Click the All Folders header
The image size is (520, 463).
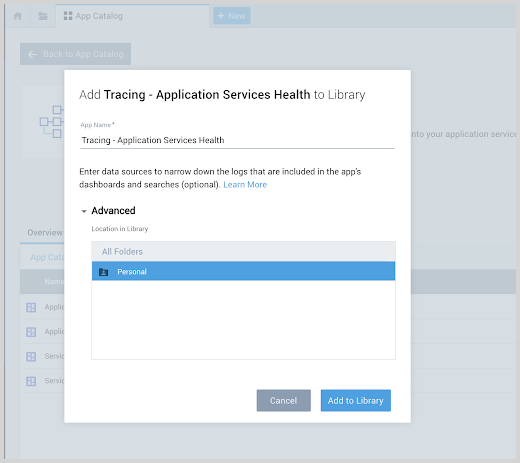[243, 251]
